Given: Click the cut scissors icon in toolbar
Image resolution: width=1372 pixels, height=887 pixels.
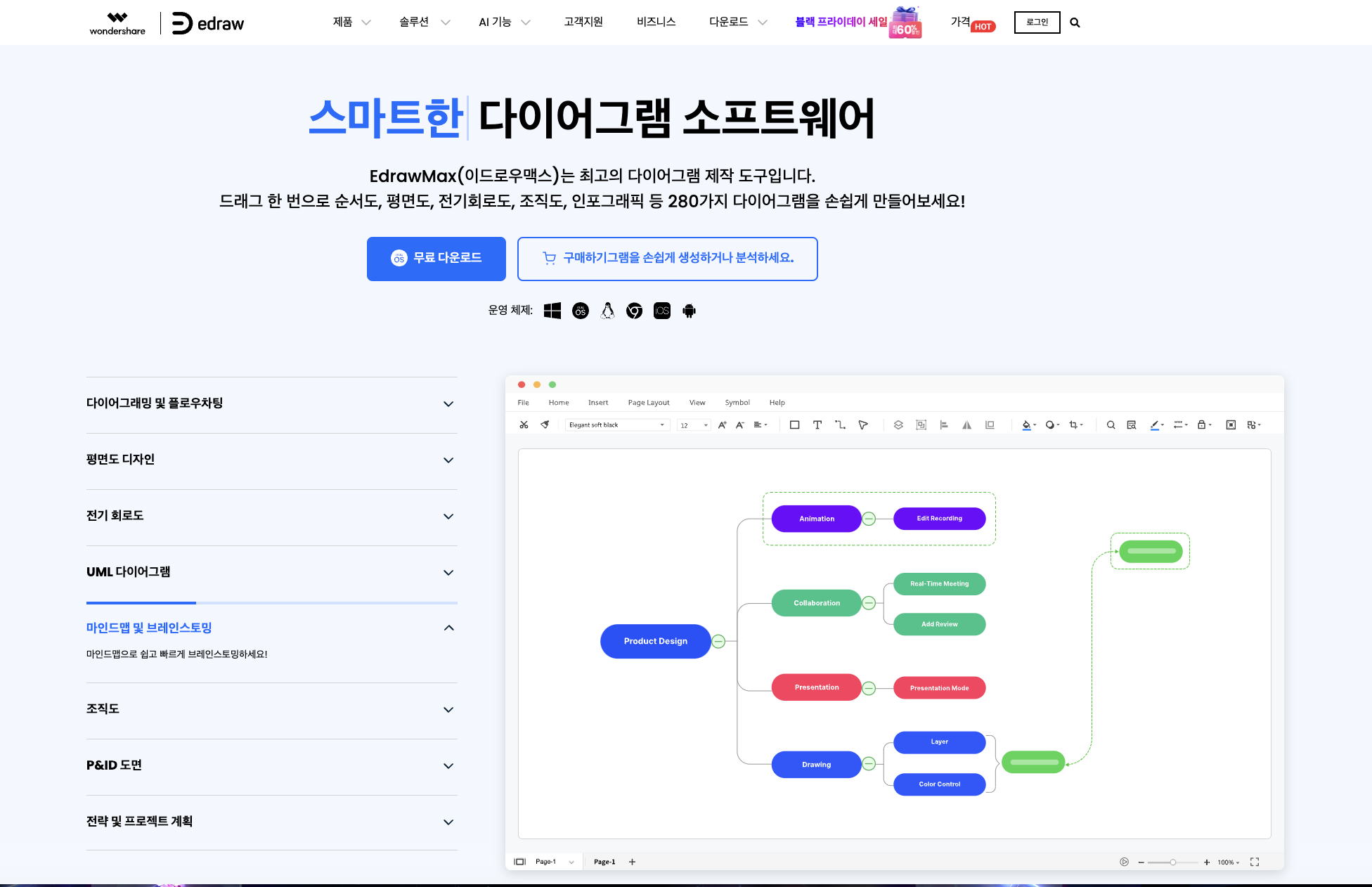Looking at the screenshot, I should [x=524, y=425].
